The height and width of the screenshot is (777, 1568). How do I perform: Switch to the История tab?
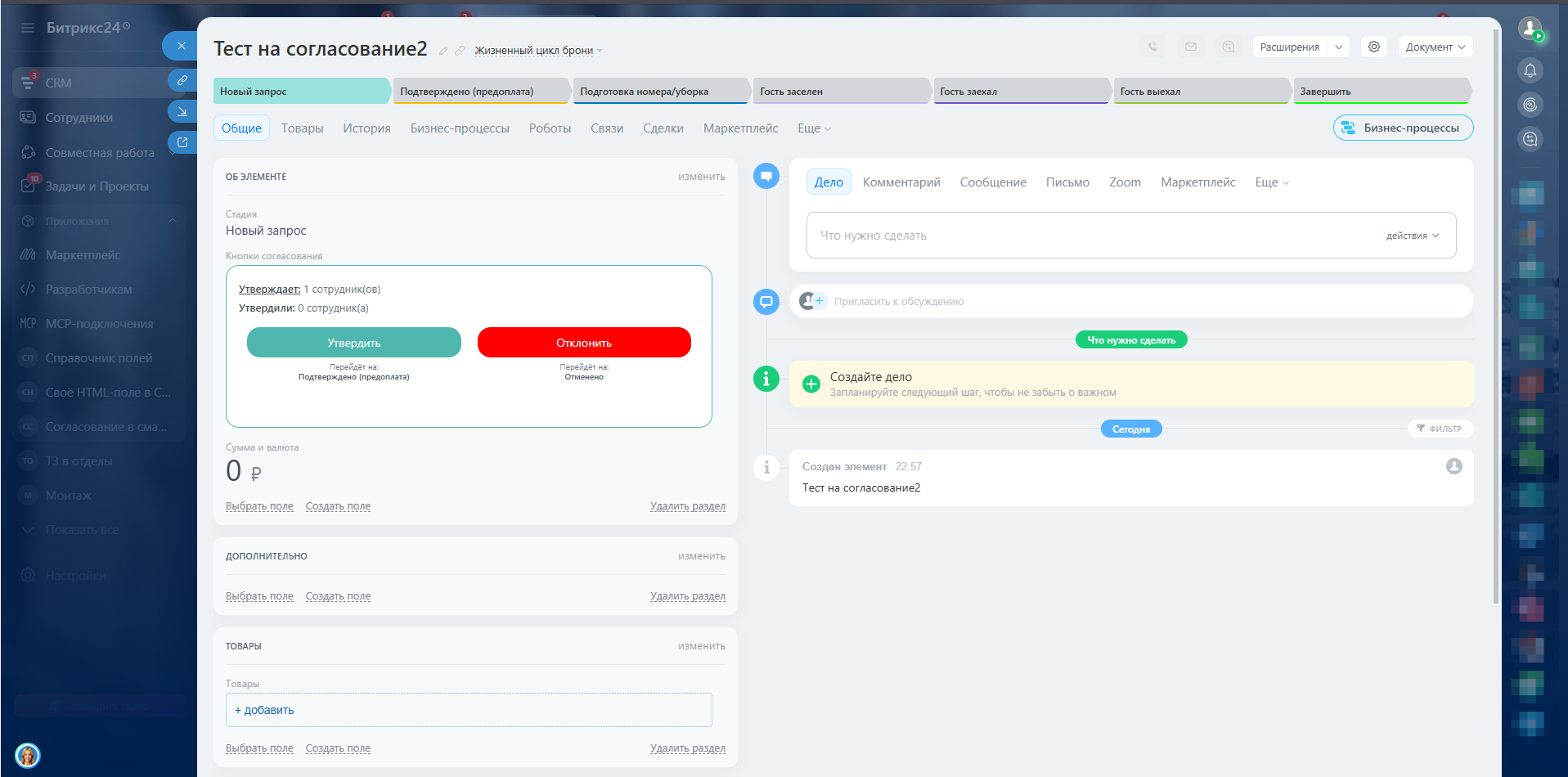click(366, 128)
